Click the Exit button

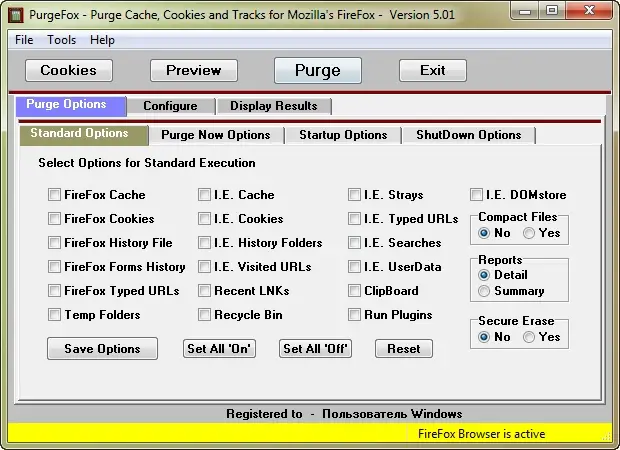click(433, 70)
